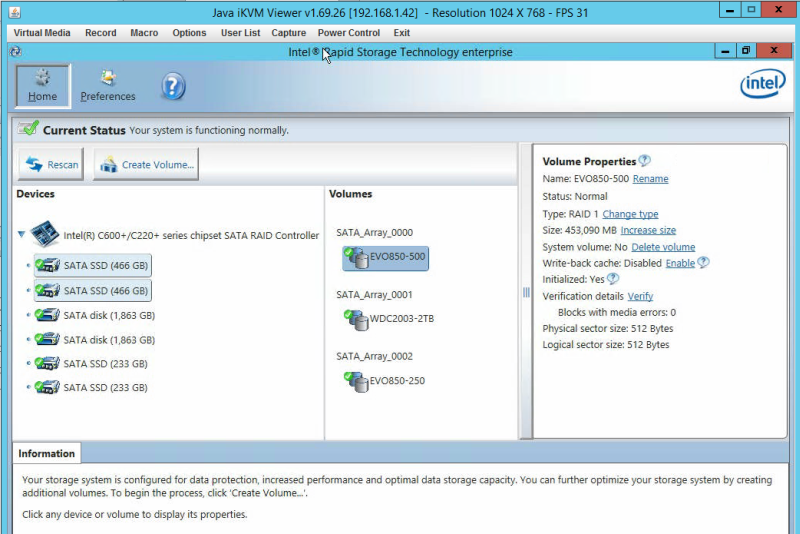
Task: Click the Rescan button
Action: point(51,164)
